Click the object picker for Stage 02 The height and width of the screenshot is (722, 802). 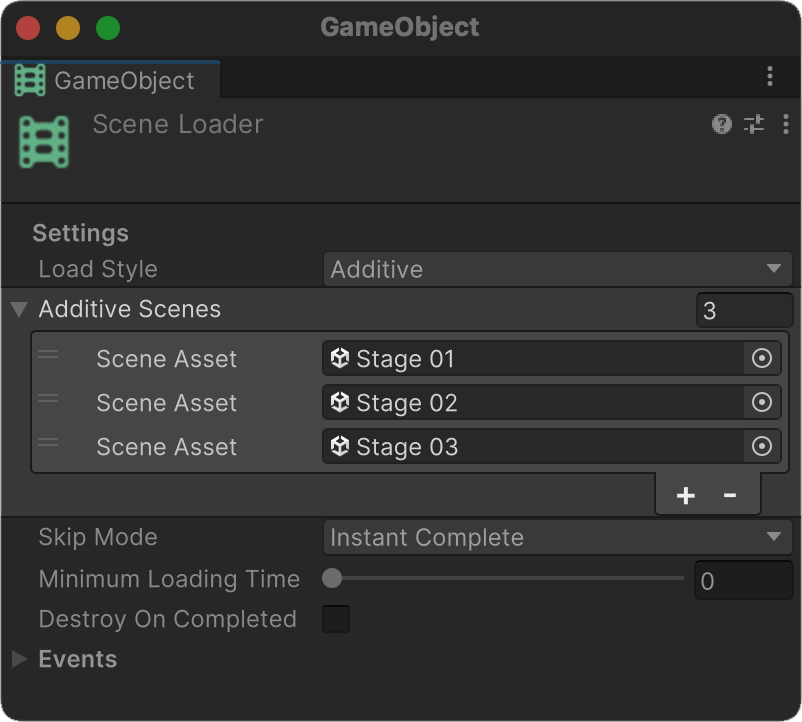click(762, 402)
